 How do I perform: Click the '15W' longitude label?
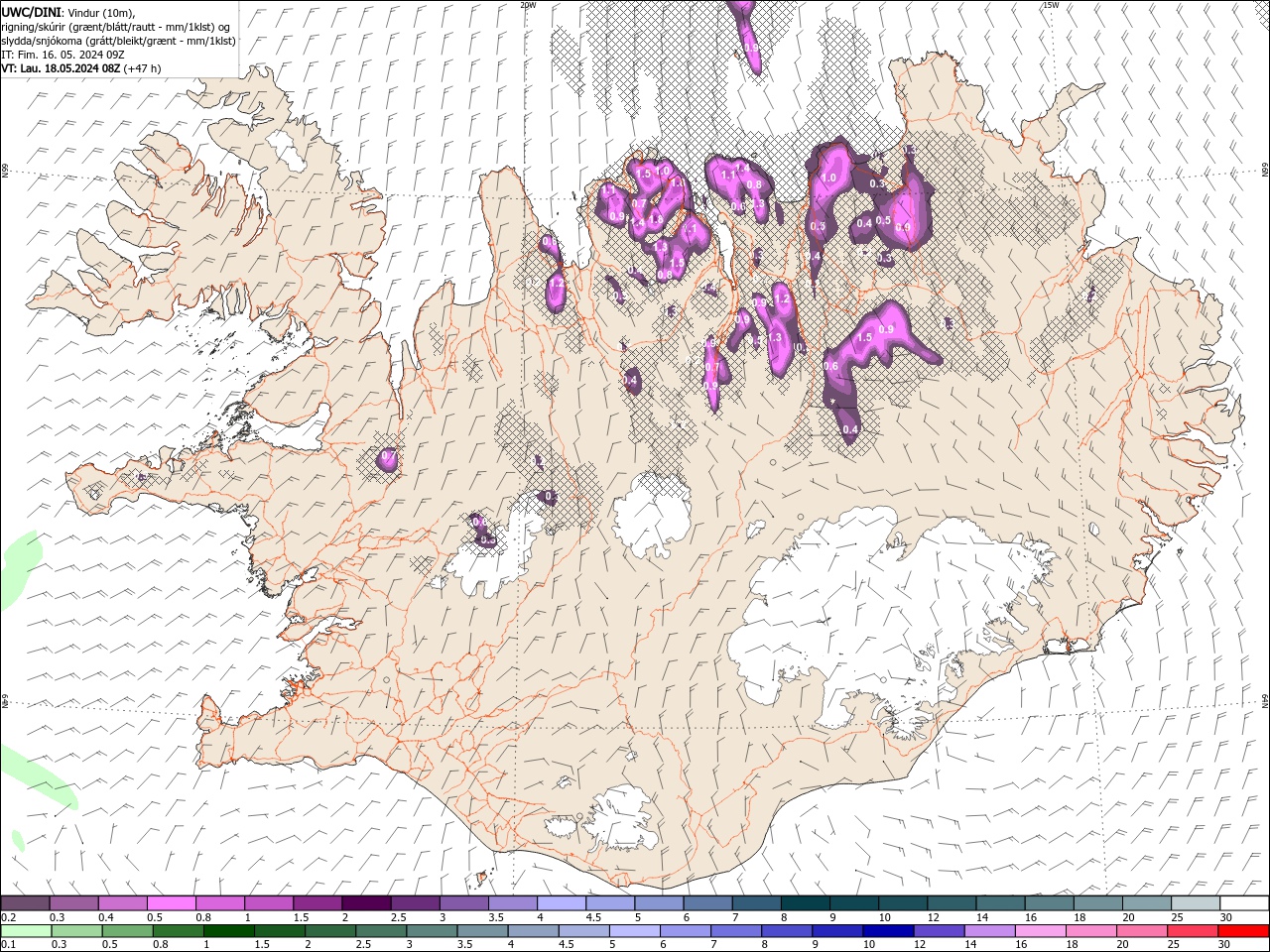pyautogui.click(x=1051, y=5)
